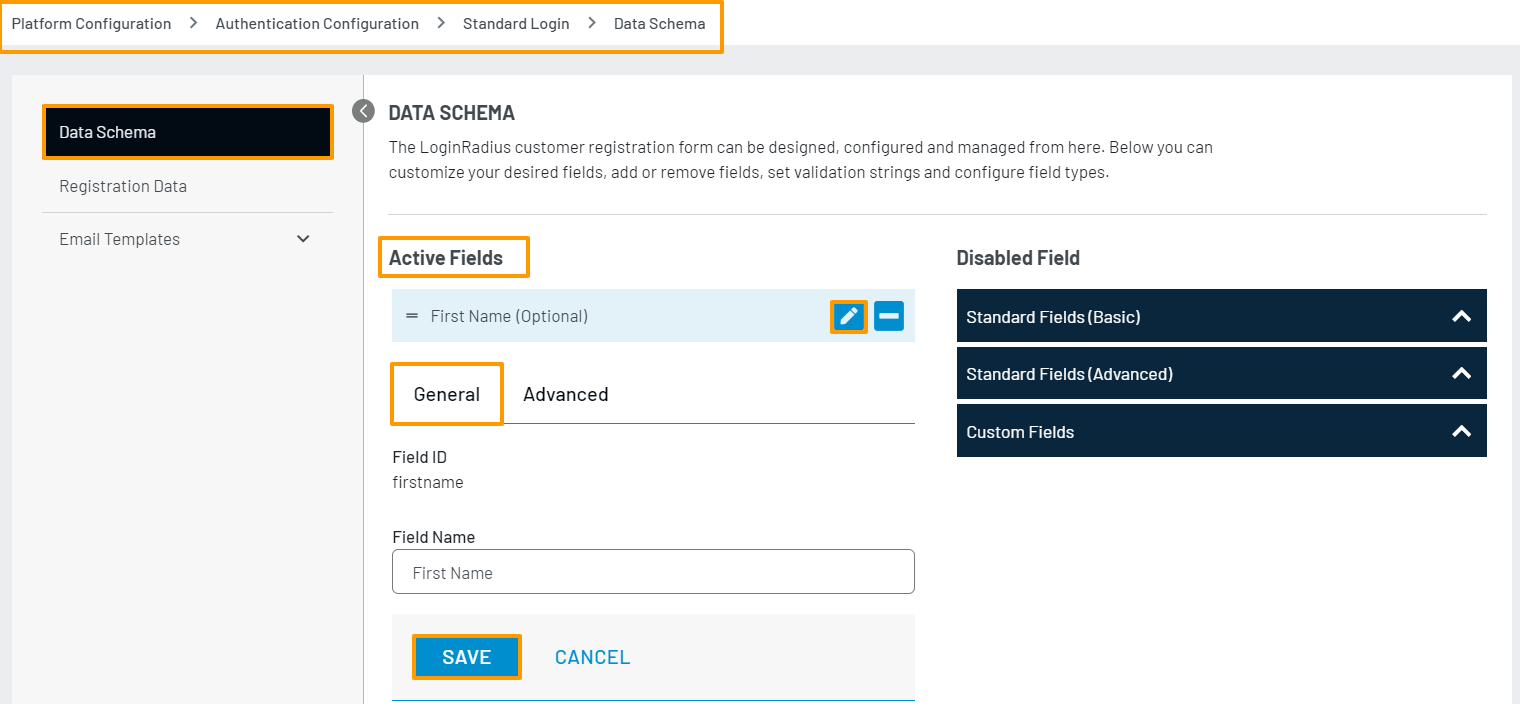1520x704 pixels.
Task: Collapse sidebar with the left arrow circle
Action: [363, 111]
